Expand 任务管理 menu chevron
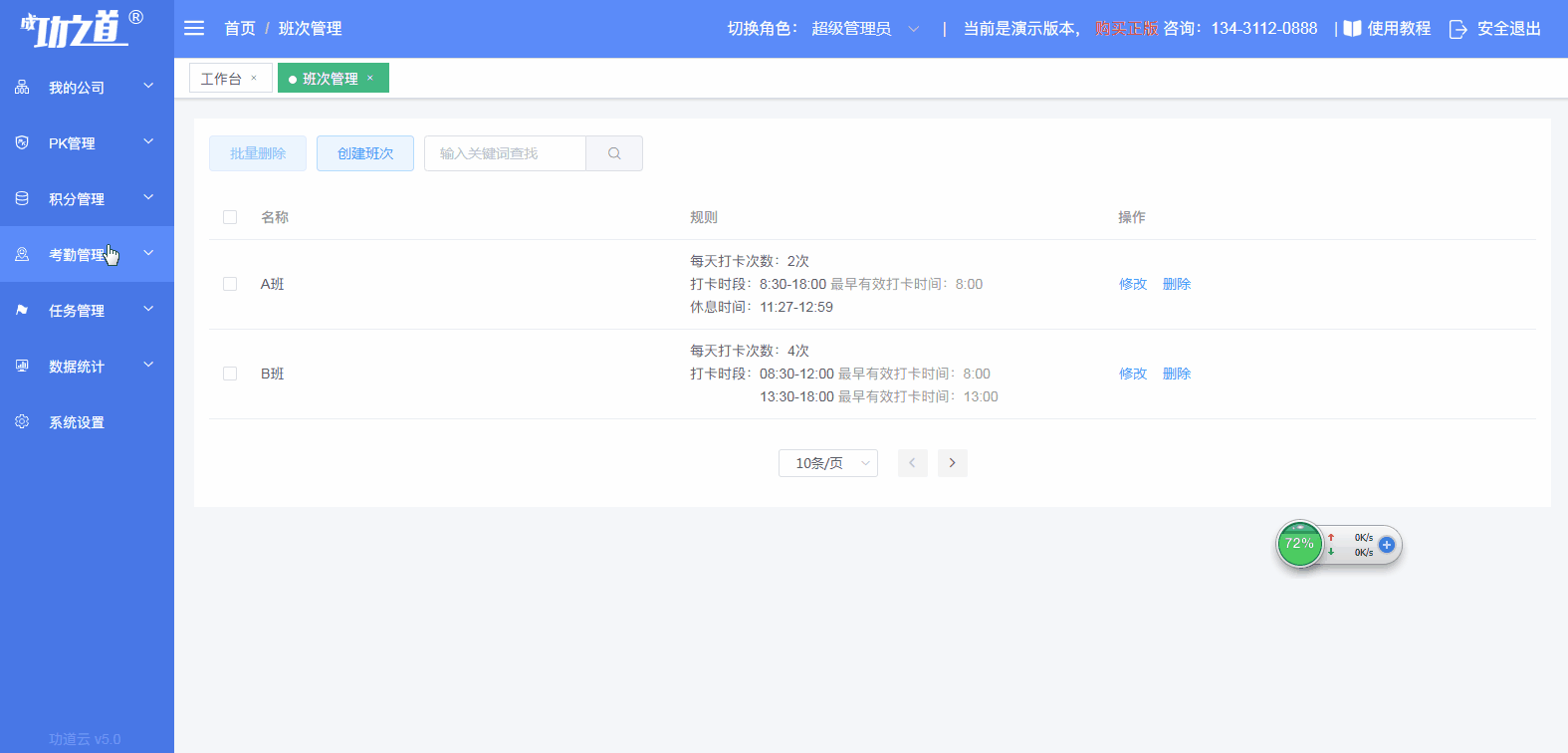The image size is (1568, 753). pyautogui.click(x=148, y=310)
